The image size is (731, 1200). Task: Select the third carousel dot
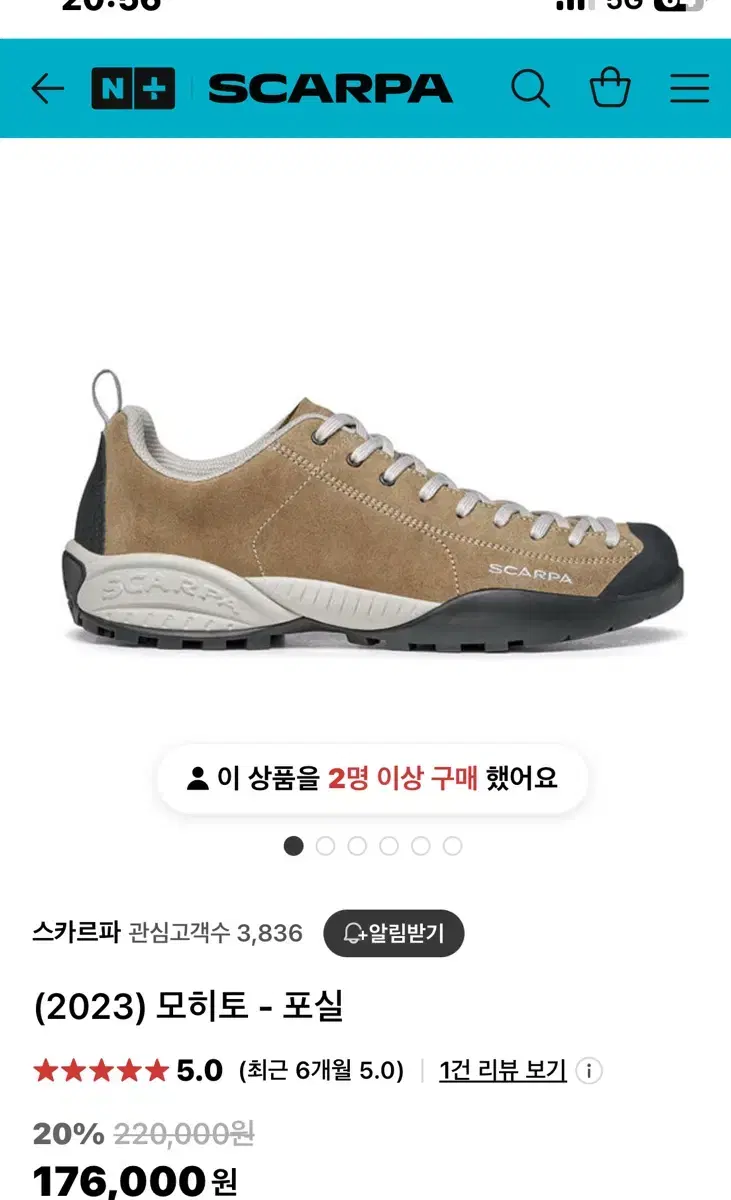point(357,846)
